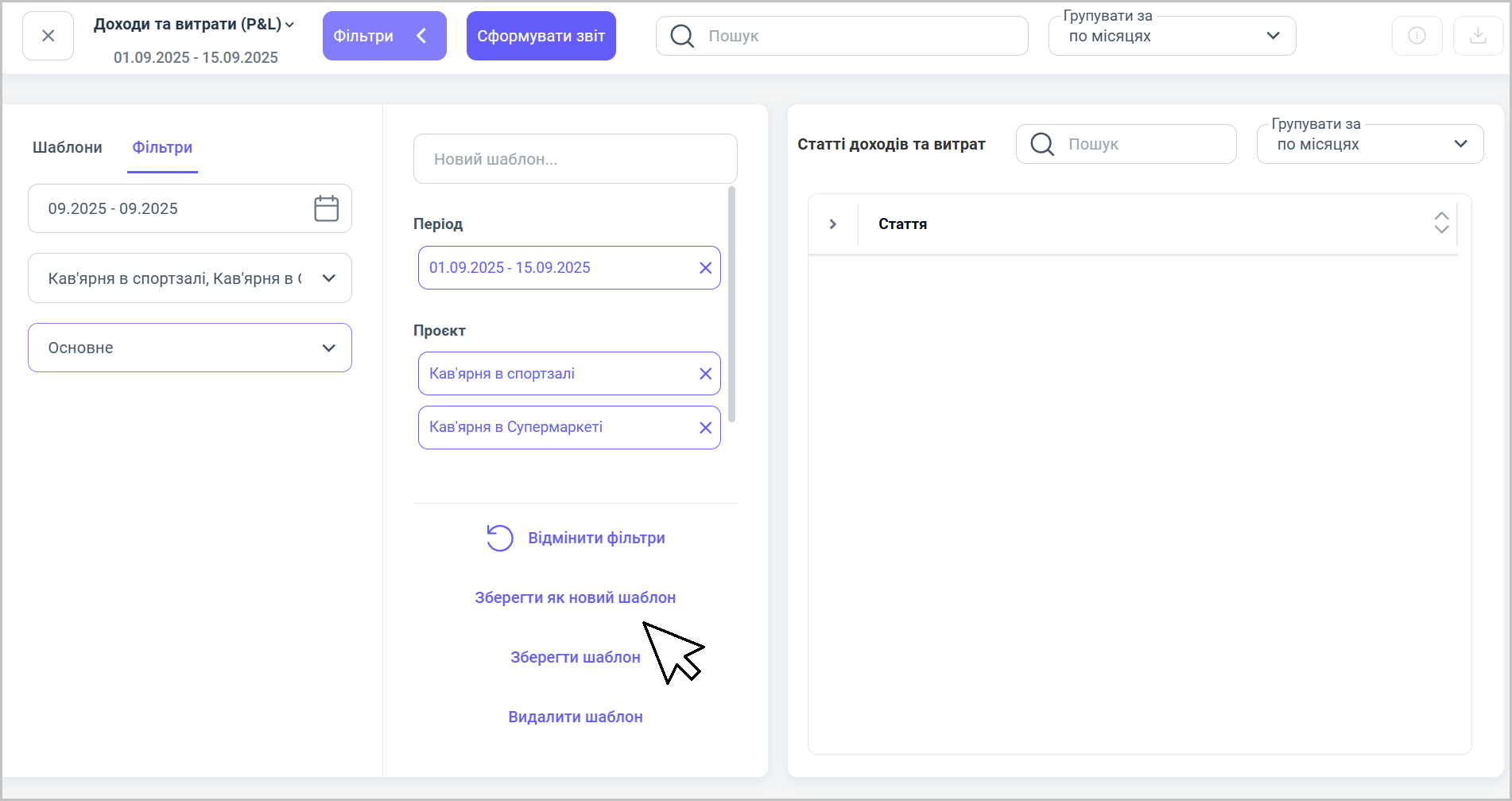The width and height of the screenshot is (1512, 801).
Task: Remove the Кав'ярня в Супермаркеті project chip
Action: [705, 428]
